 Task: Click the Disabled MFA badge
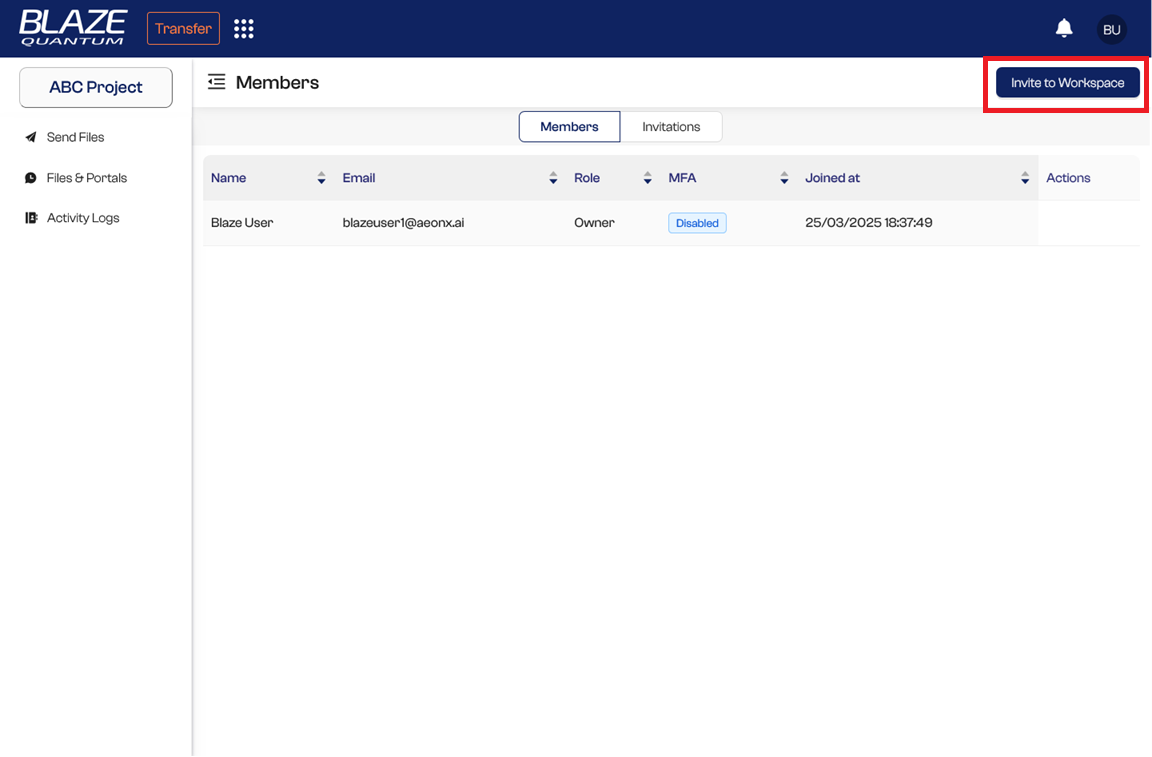(x=697, y=223)
